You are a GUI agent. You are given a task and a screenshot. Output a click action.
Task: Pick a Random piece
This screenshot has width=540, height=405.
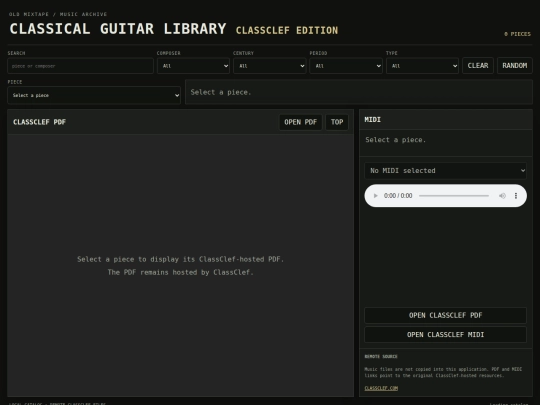(x=515, y=65)
